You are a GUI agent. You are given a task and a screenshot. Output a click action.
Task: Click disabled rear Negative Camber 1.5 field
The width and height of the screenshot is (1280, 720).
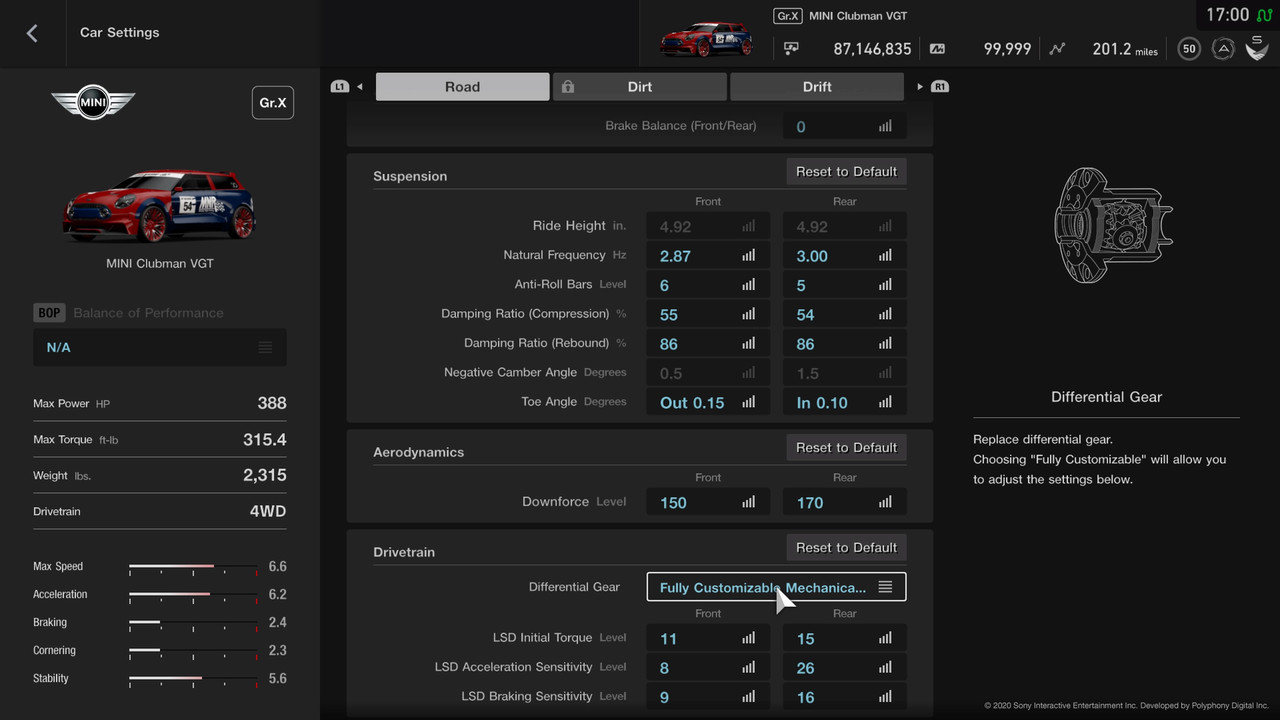click(x=845, y=373)
